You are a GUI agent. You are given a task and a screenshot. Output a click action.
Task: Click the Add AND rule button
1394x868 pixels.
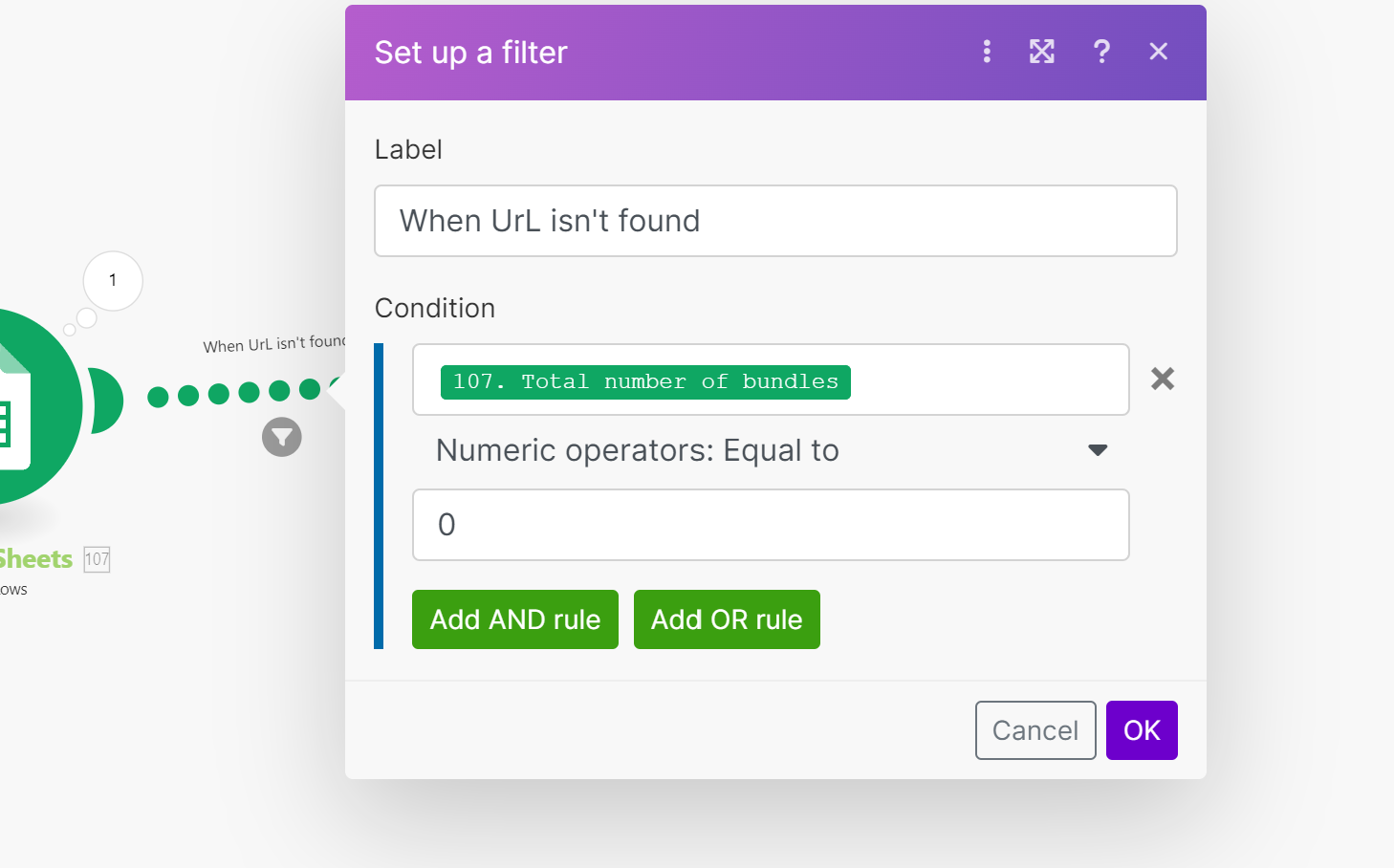(515, 619)
